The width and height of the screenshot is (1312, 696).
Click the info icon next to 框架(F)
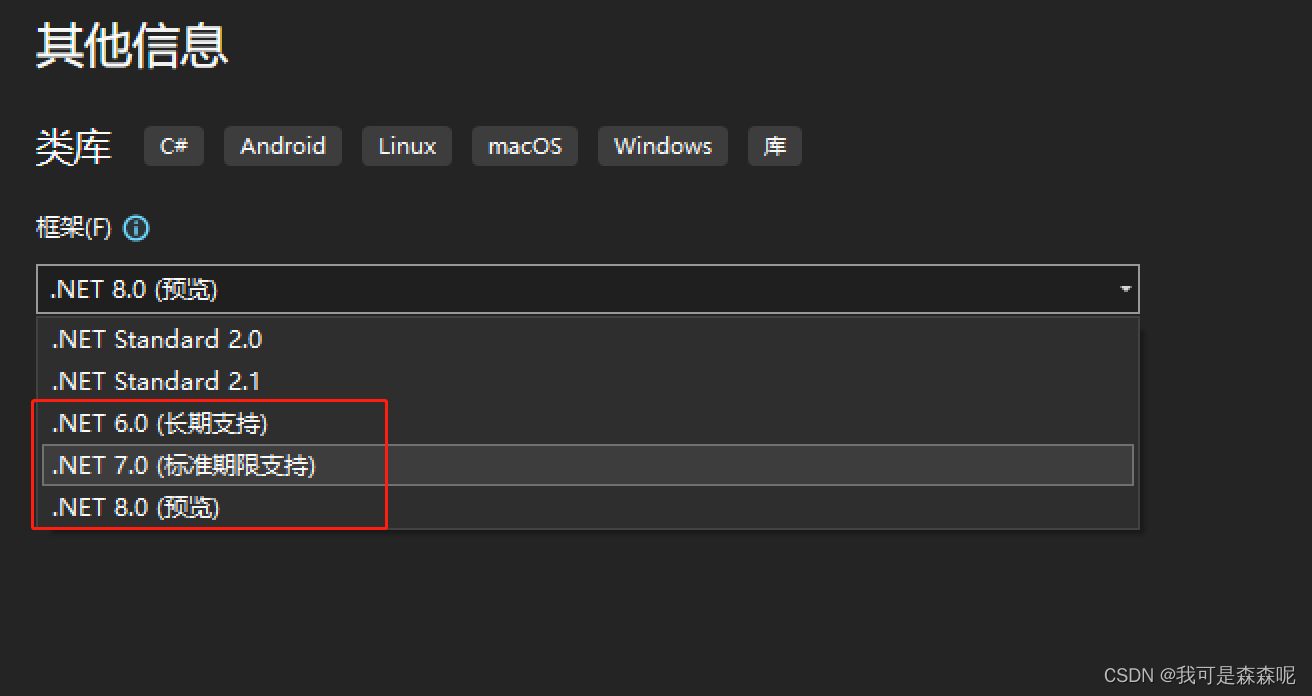tap(136, 228)
